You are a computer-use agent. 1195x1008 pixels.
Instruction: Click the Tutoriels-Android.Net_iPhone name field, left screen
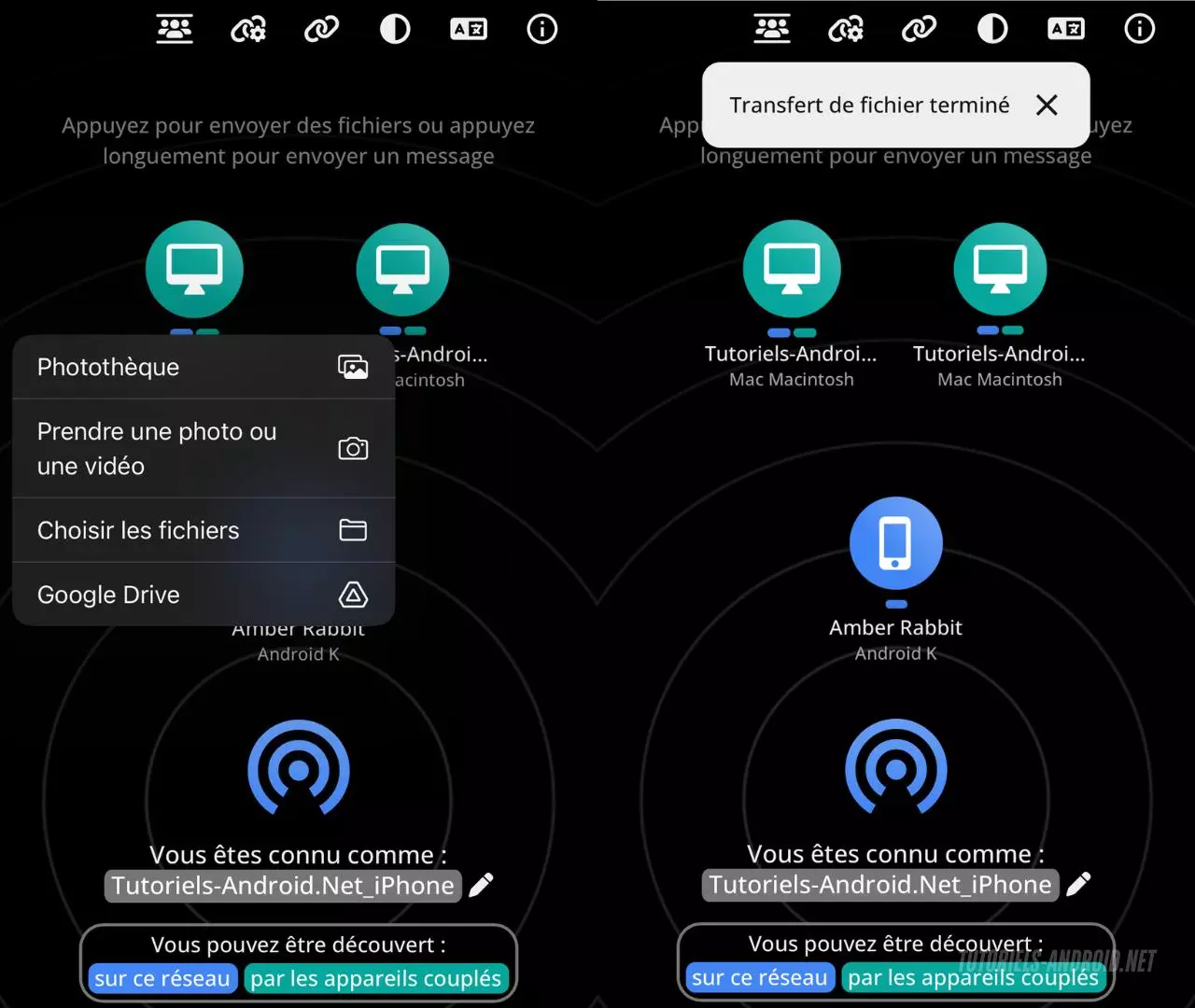283,886
